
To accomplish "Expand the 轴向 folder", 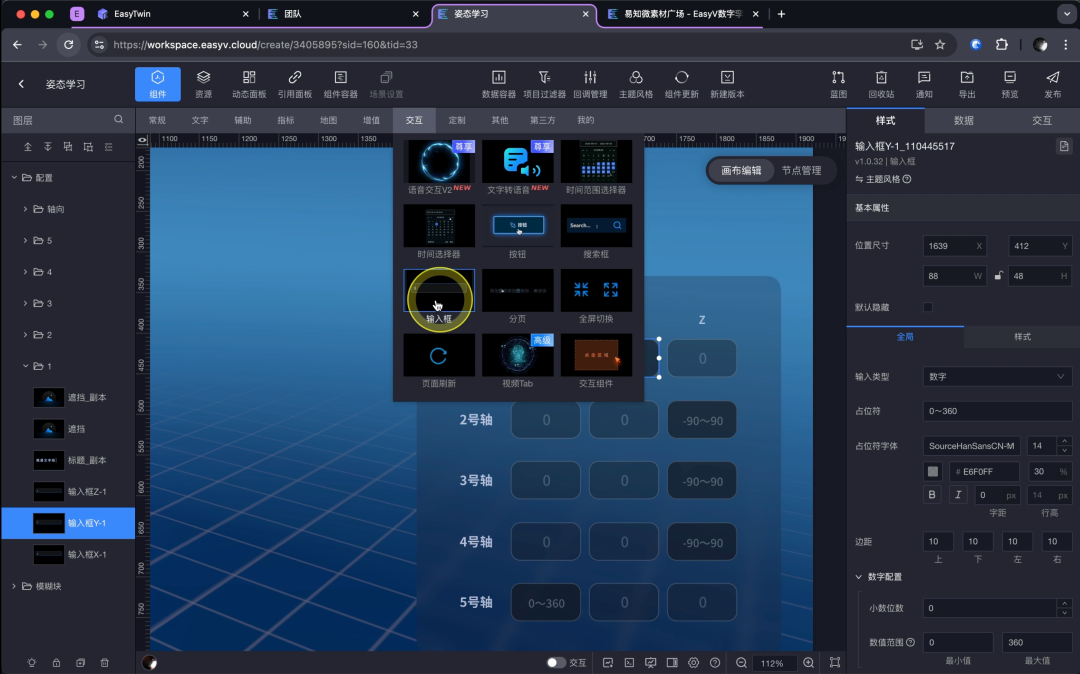I will pyautogui.click(x=25, y=209).
